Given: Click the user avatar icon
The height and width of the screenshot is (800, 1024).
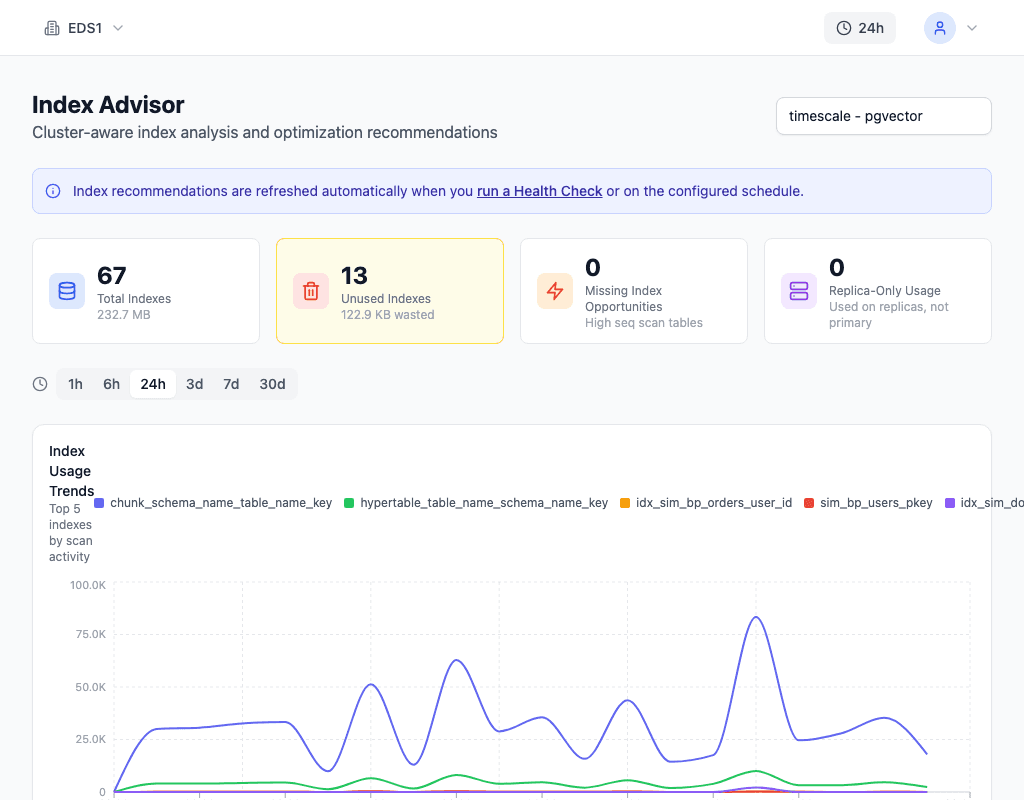Looking at the screenshot, I should pos(939,28).
